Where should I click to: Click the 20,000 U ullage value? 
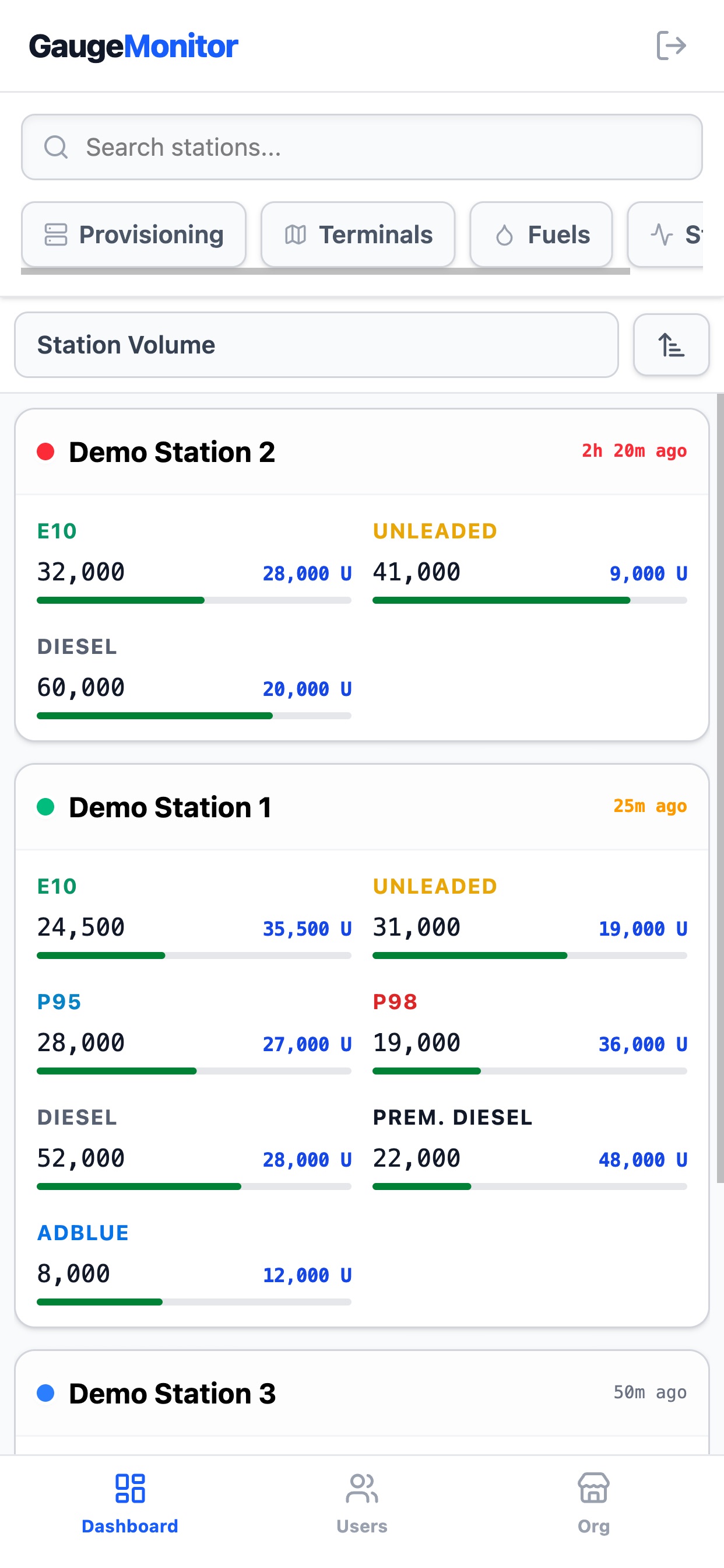click(x=307, y=689)
